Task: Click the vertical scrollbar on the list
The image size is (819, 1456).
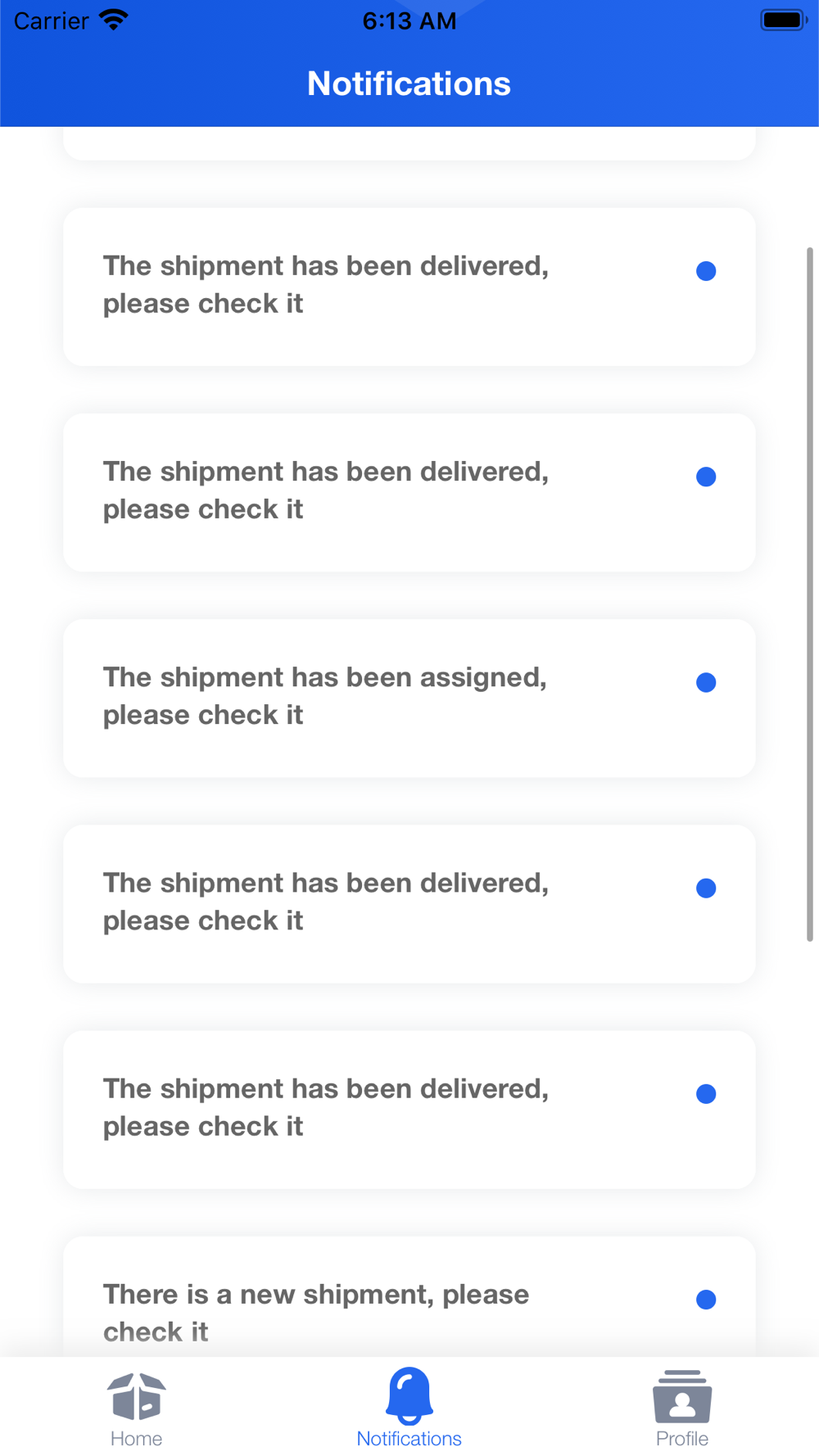Action: click(810, 595)
